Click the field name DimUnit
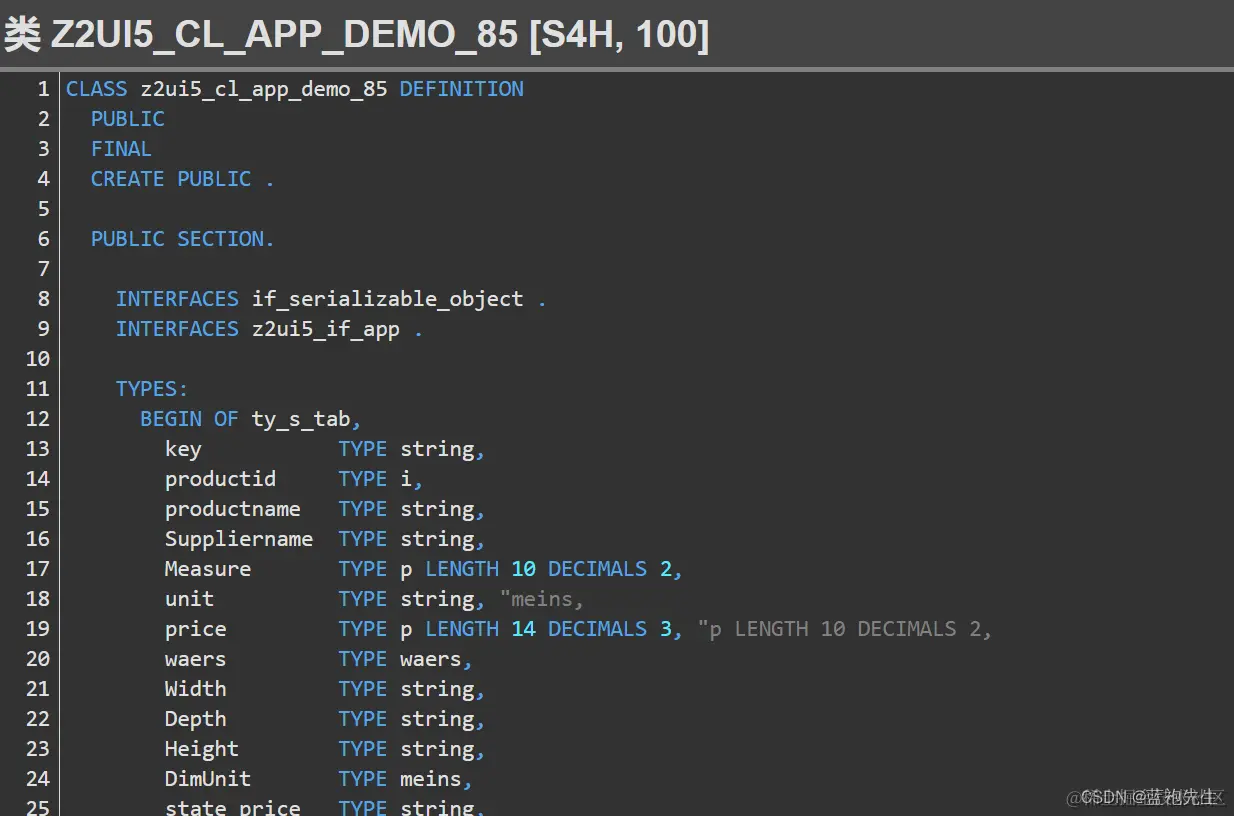The image size is (1234, 816). point(208,779)
